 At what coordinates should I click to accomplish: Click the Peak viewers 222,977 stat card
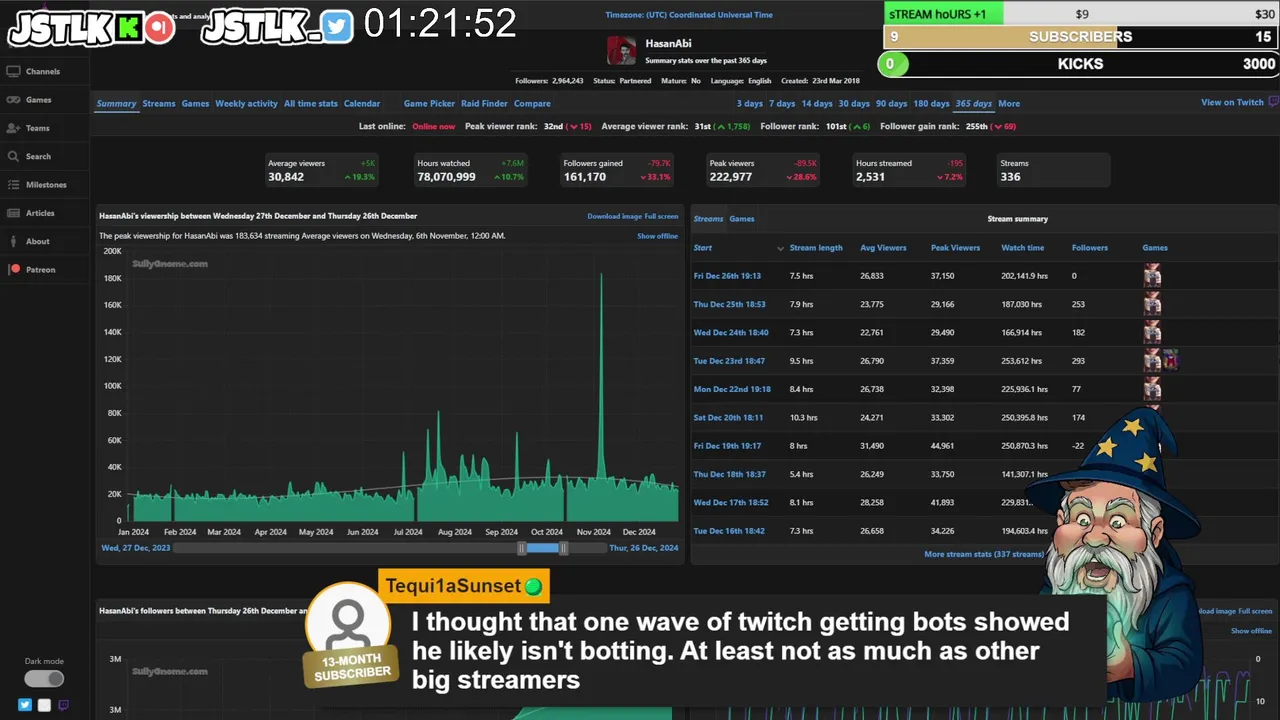763,170
